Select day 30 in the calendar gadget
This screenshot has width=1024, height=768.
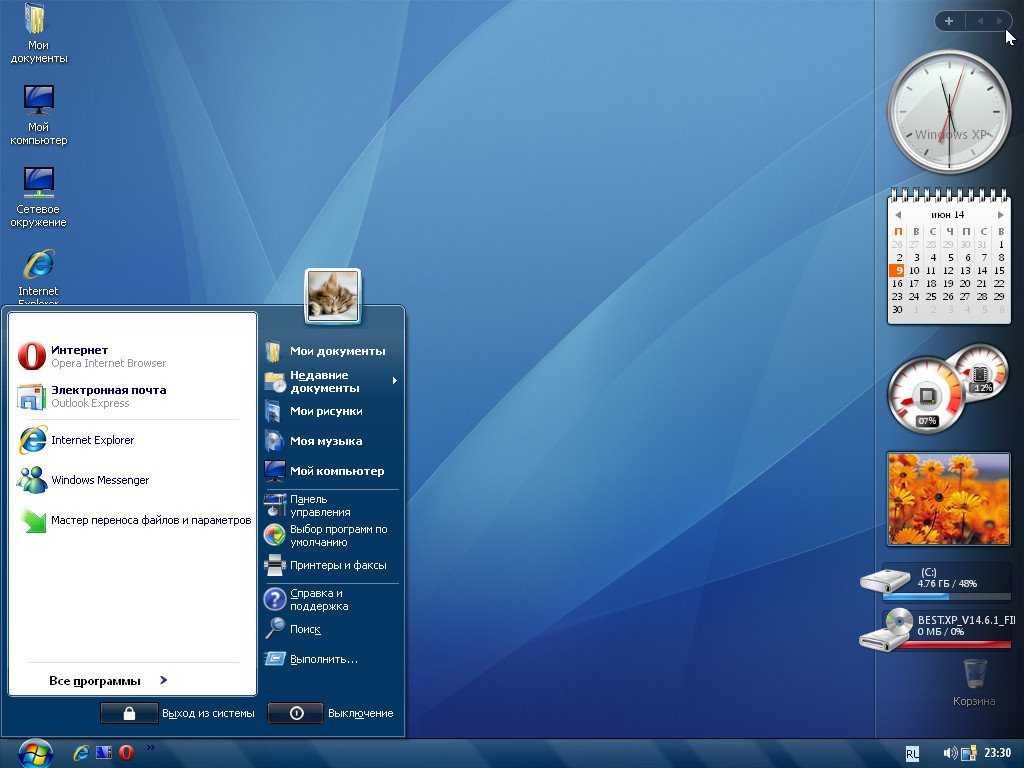coord(897,310)
